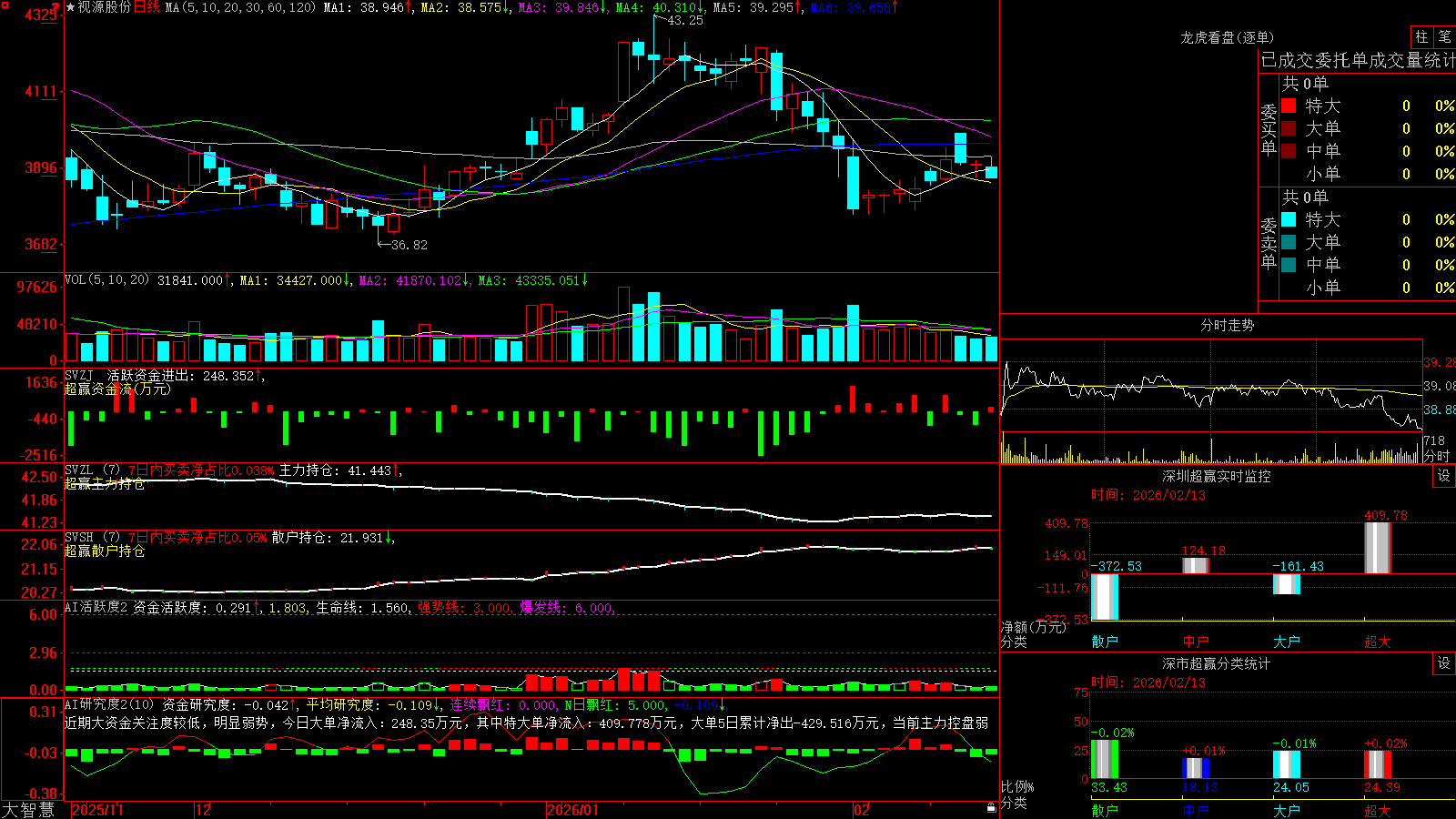Select the 龙虎看盘(逐单) panel title
This screenshot has height=819, width=1456.
[x=1227, y=37]
